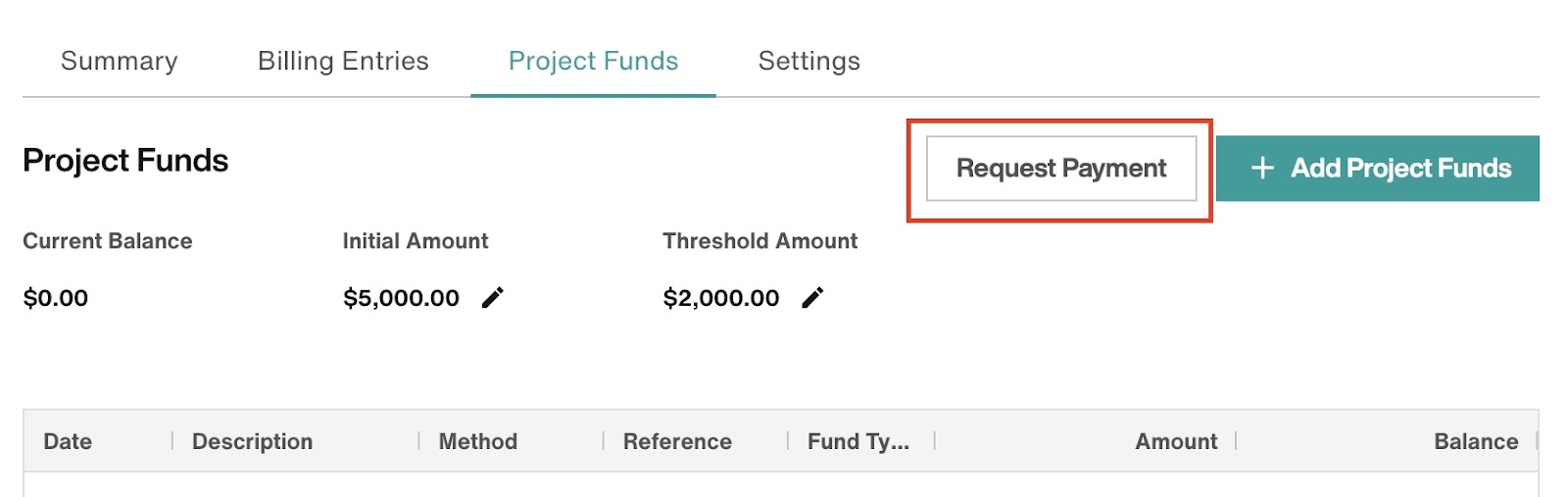Viewport: 1568px width, 497px height.
Task: Switch to the Billing Entries tab
Action: coord(343,61)
